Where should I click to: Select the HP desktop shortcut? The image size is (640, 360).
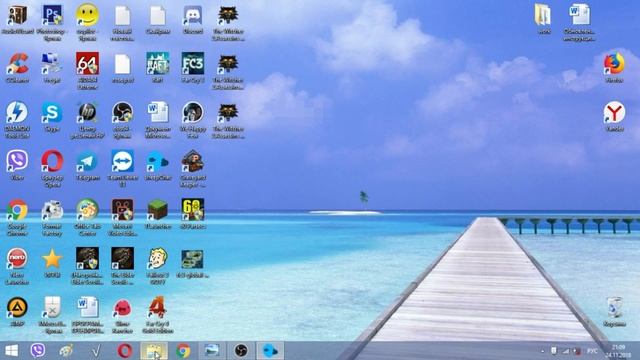coord(87,113)
